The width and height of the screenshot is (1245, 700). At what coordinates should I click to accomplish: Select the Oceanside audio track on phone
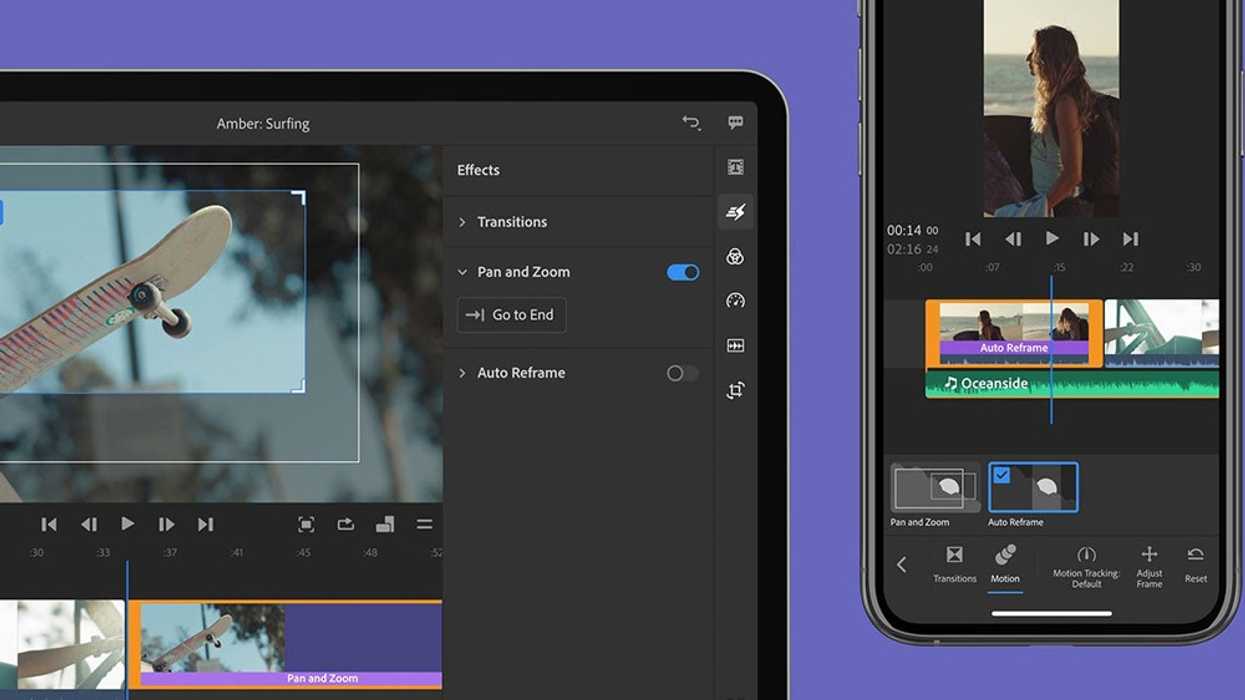[1072, 383]
